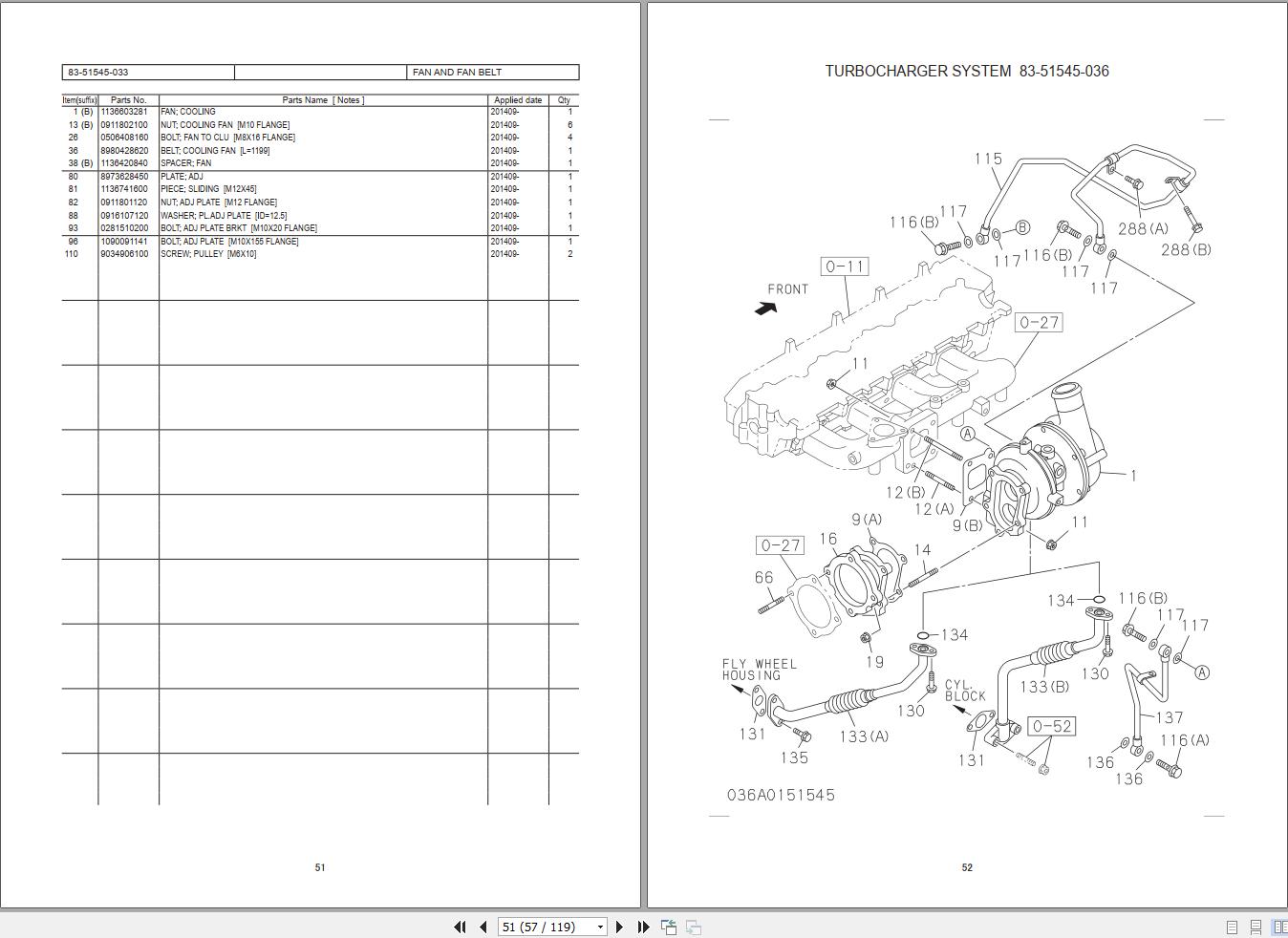This screenshot has width=1288, height=938.
Task: Select part number 1136741600
Action: (124, 189)
